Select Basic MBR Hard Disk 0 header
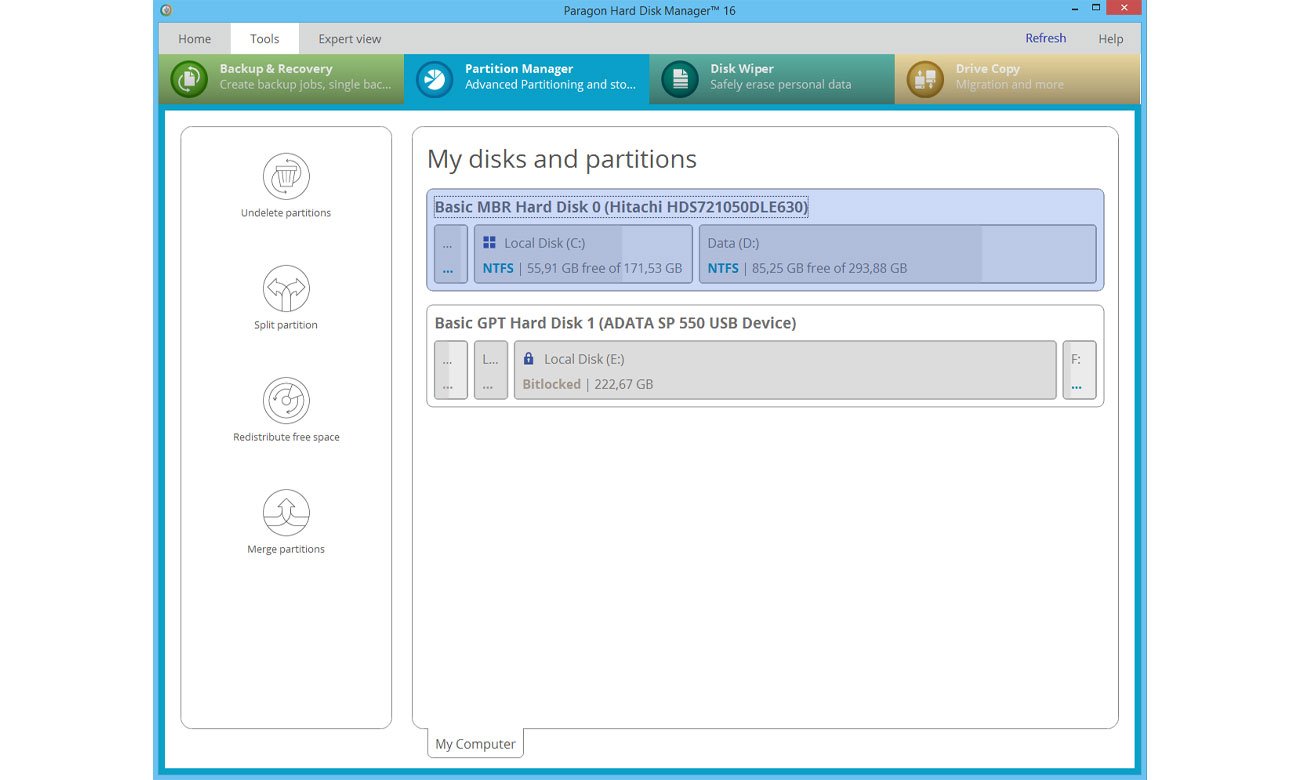The width and height of the screenshot is (1300, 780). point(621,207)
